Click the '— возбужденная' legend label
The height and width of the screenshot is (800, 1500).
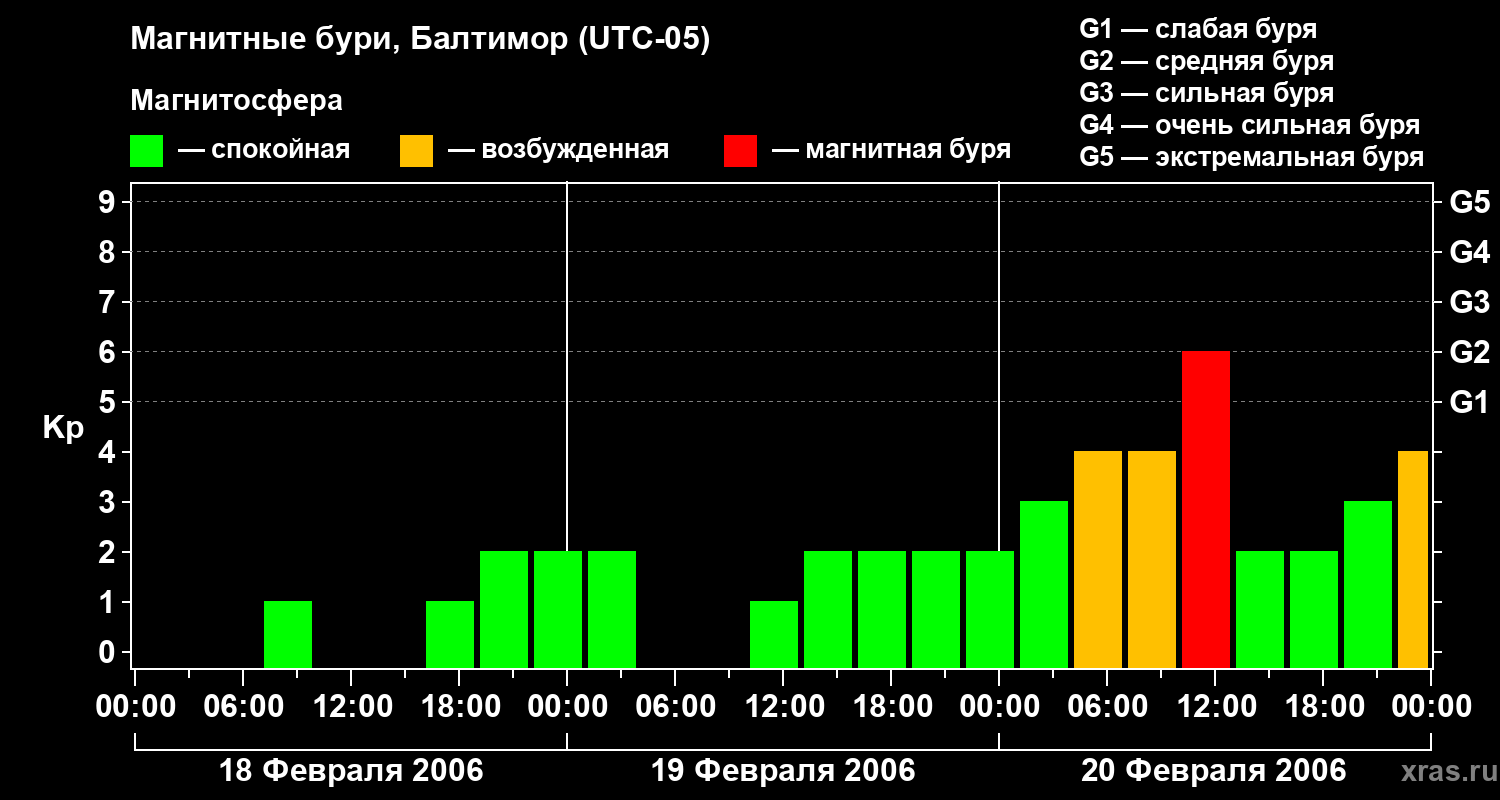coord(559,150)
